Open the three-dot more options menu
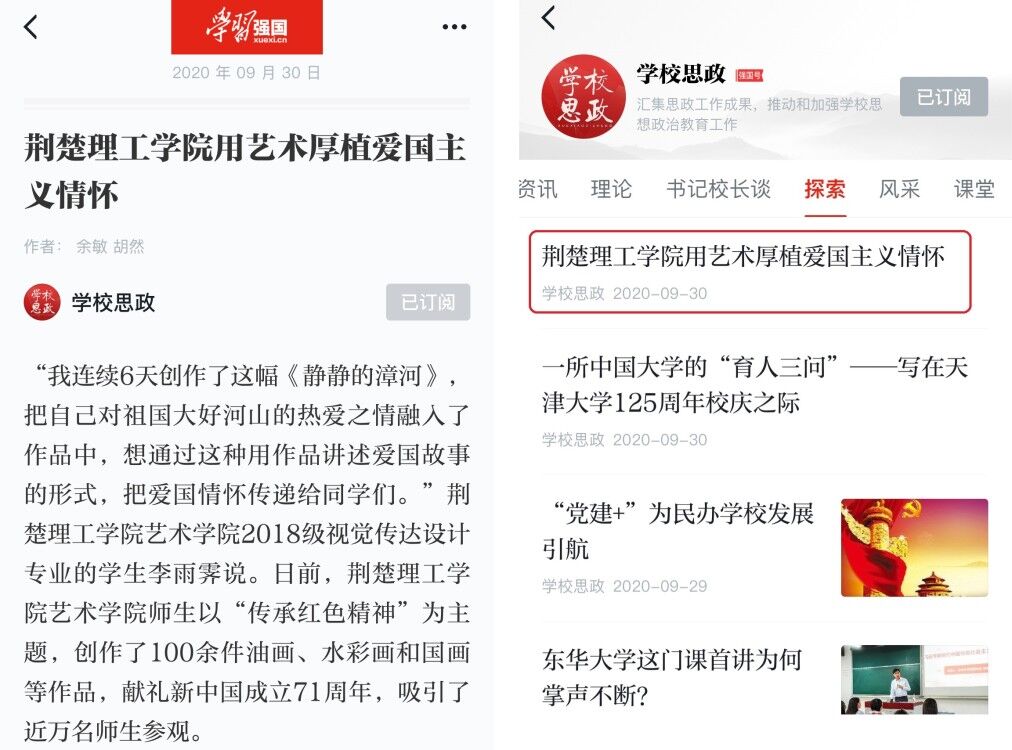The image size is (1012, 750). (x=454, y=27)
